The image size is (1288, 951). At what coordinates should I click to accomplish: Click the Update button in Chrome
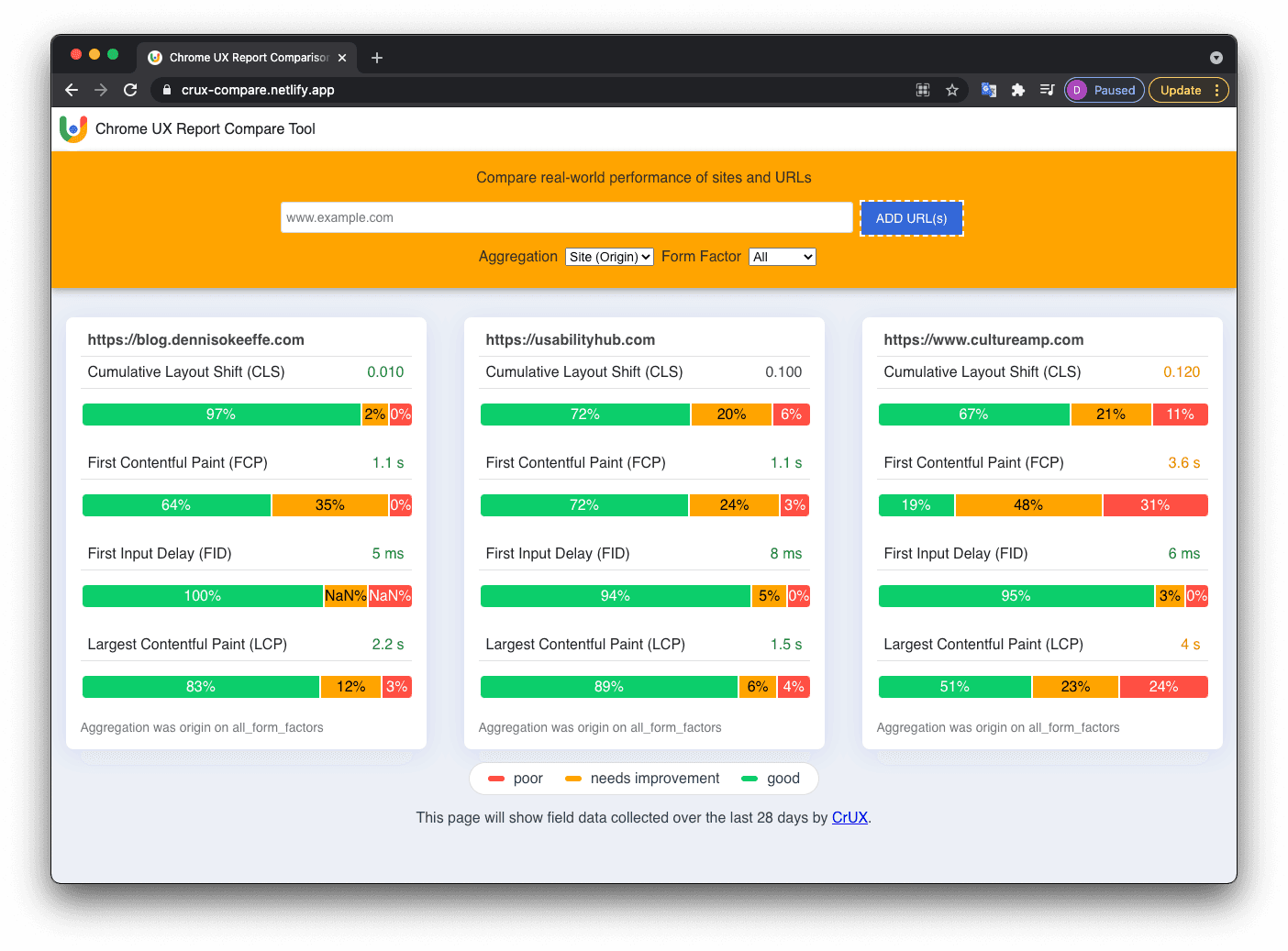tap(1188, 90)
